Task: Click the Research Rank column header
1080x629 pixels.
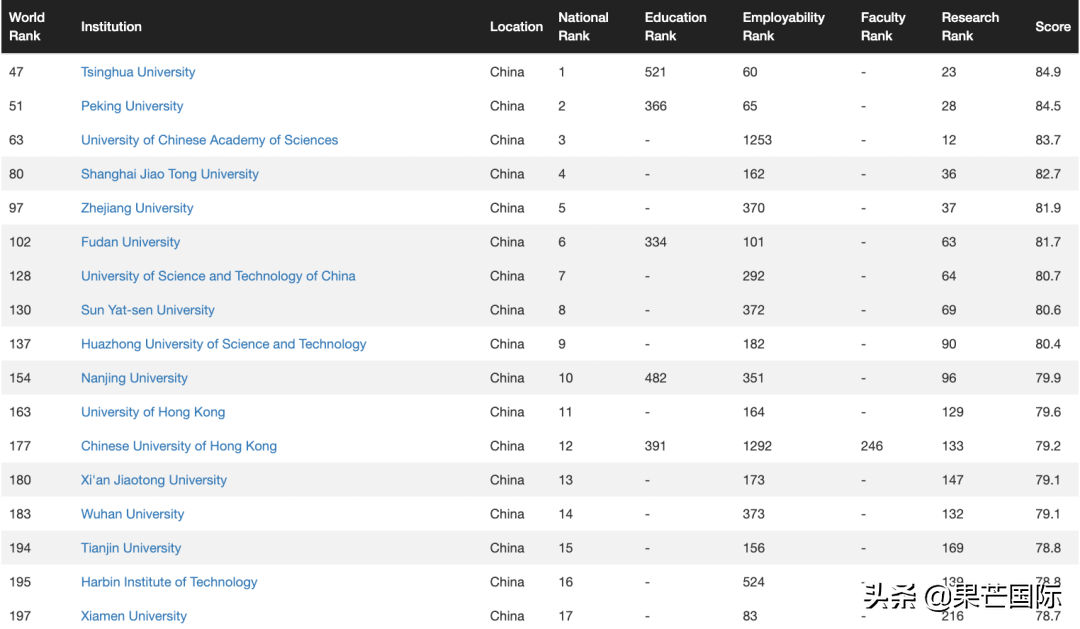Action: 969,26
